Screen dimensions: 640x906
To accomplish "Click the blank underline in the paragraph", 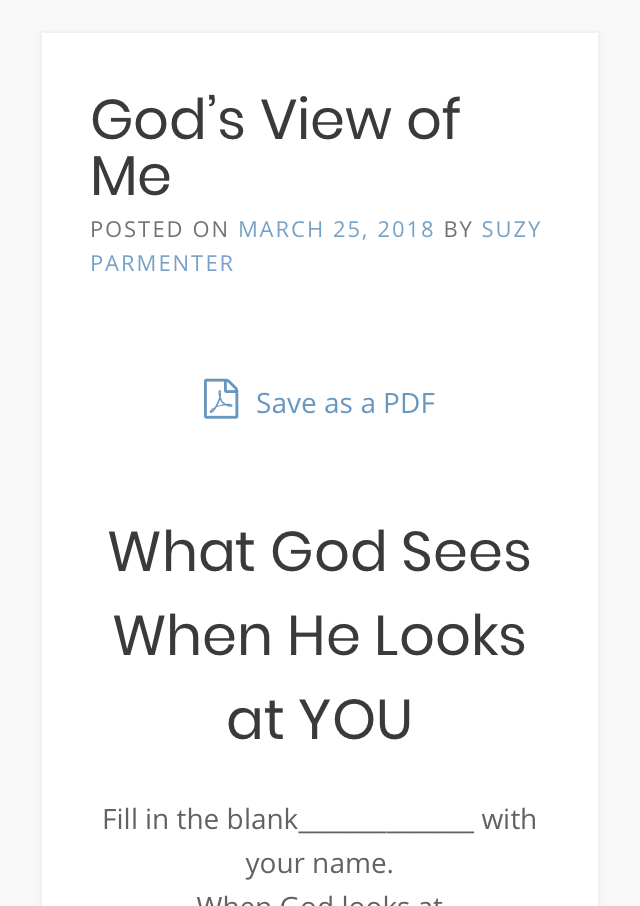I will (386, 830).
